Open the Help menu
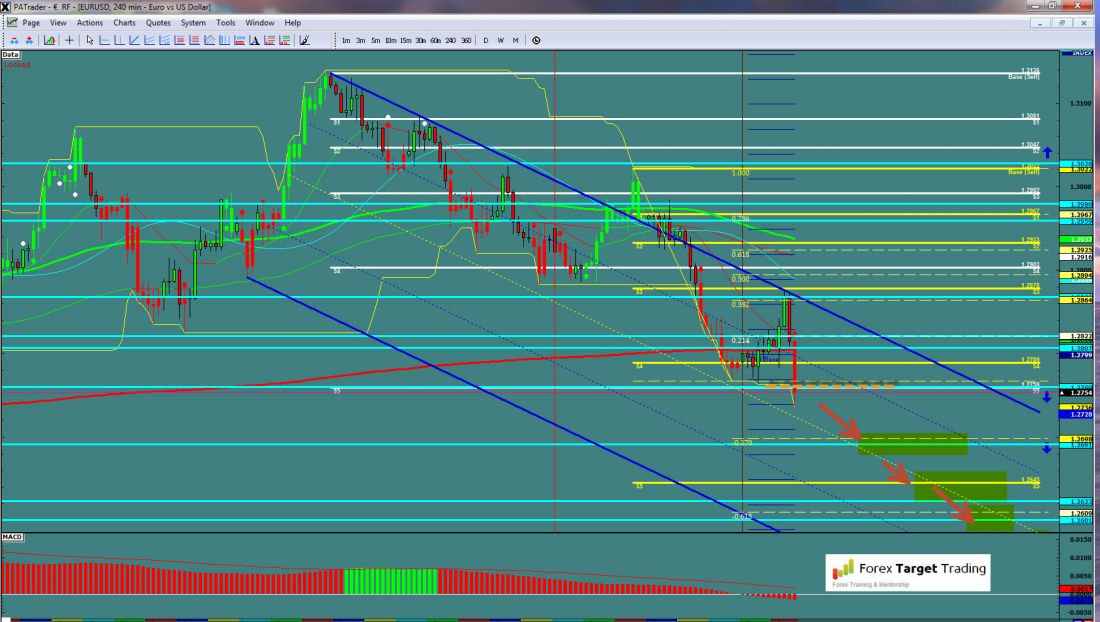 292,22
